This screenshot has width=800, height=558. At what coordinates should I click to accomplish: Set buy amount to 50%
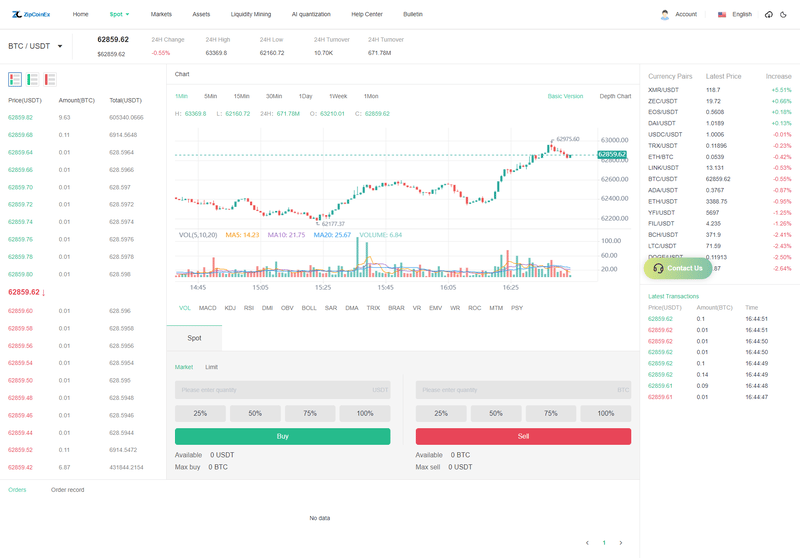(x=255, y=413)
